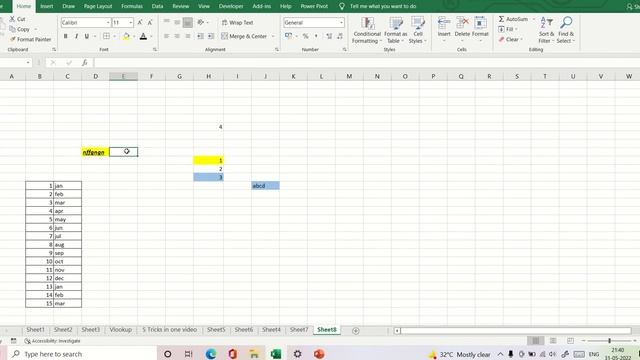Toggle Middle Align in Alignment group
Viewport: 640px width, 360px height.
tap(177, 22)
